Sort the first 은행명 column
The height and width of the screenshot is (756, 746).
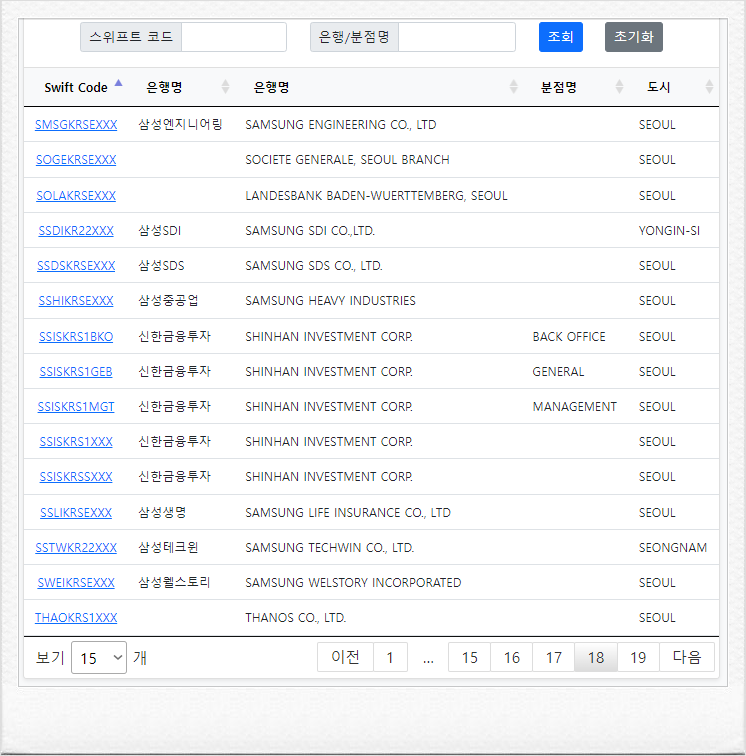point(225,87)
